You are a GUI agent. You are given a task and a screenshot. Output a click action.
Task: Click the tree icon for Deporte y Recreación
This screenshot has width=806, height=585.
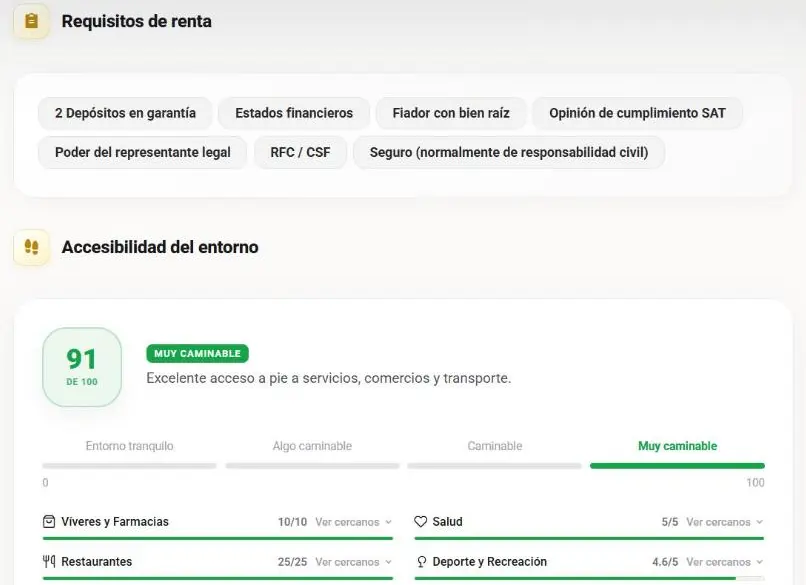(x=422, y=562)
